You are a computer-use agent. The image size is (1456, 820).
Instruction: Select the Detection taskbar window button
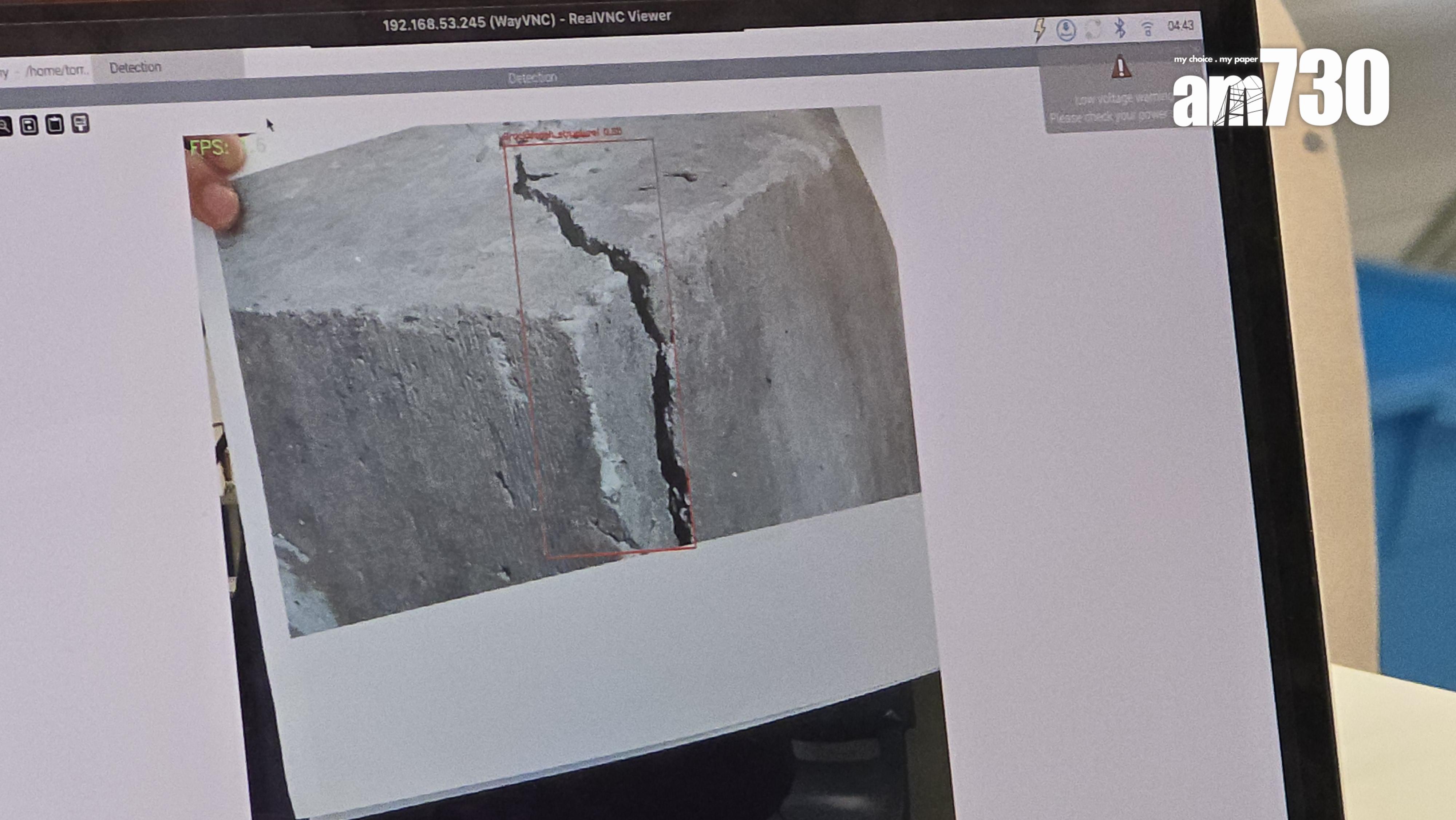click(x=136, y=68)
